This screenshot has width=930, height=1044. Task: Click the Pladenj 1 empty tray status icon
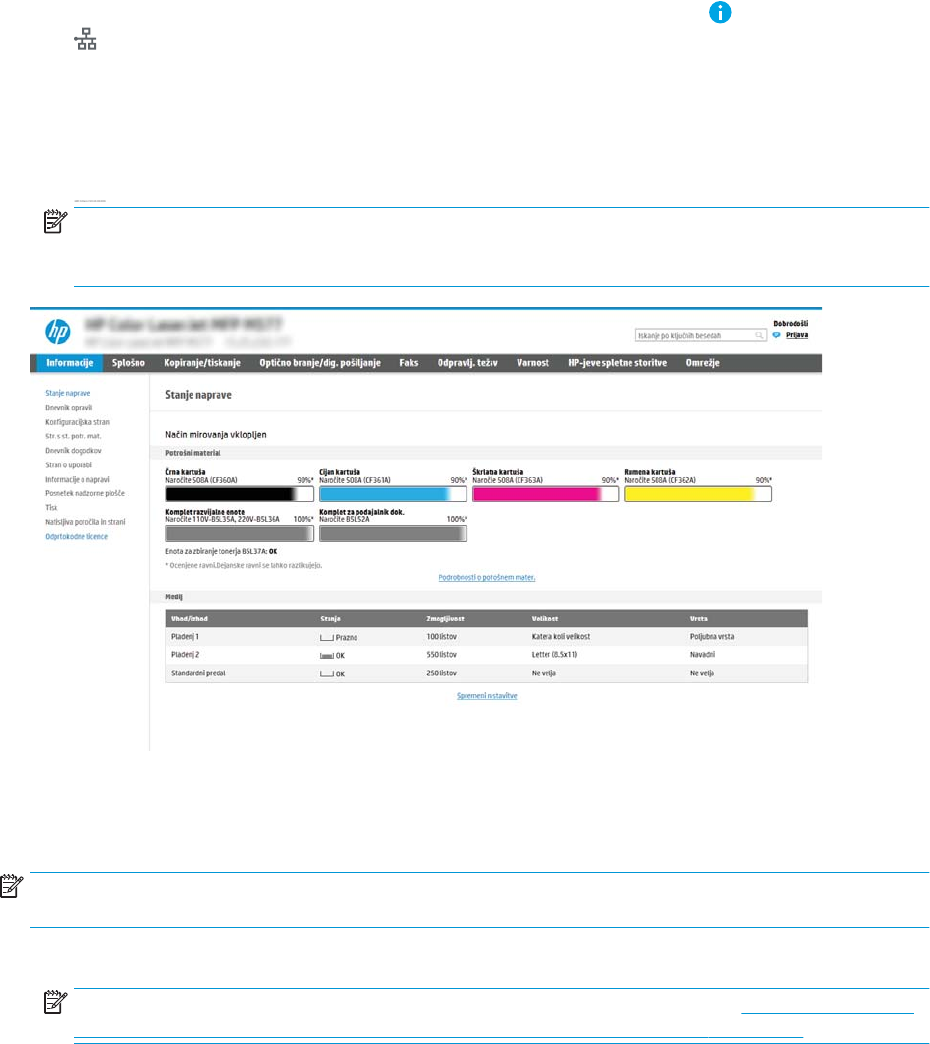pyautogui.click(x=326, y=638)
